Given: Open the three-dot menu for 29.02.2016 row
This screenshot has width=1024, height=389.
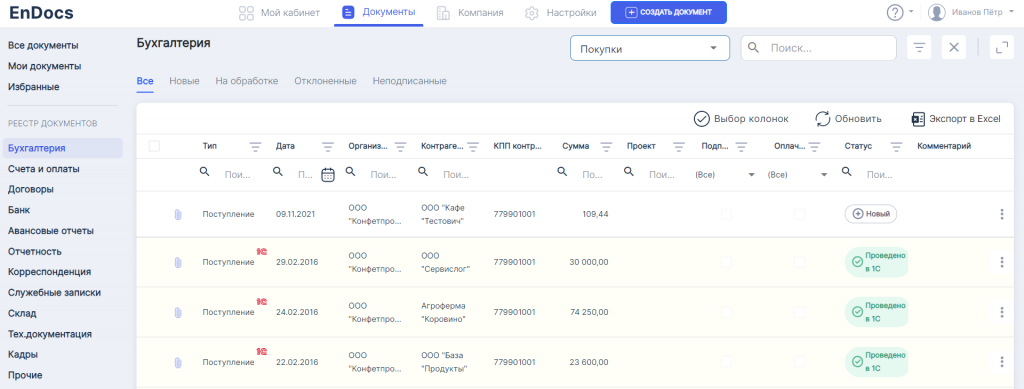Looking at the screenshot, I should click(1002, 262).
